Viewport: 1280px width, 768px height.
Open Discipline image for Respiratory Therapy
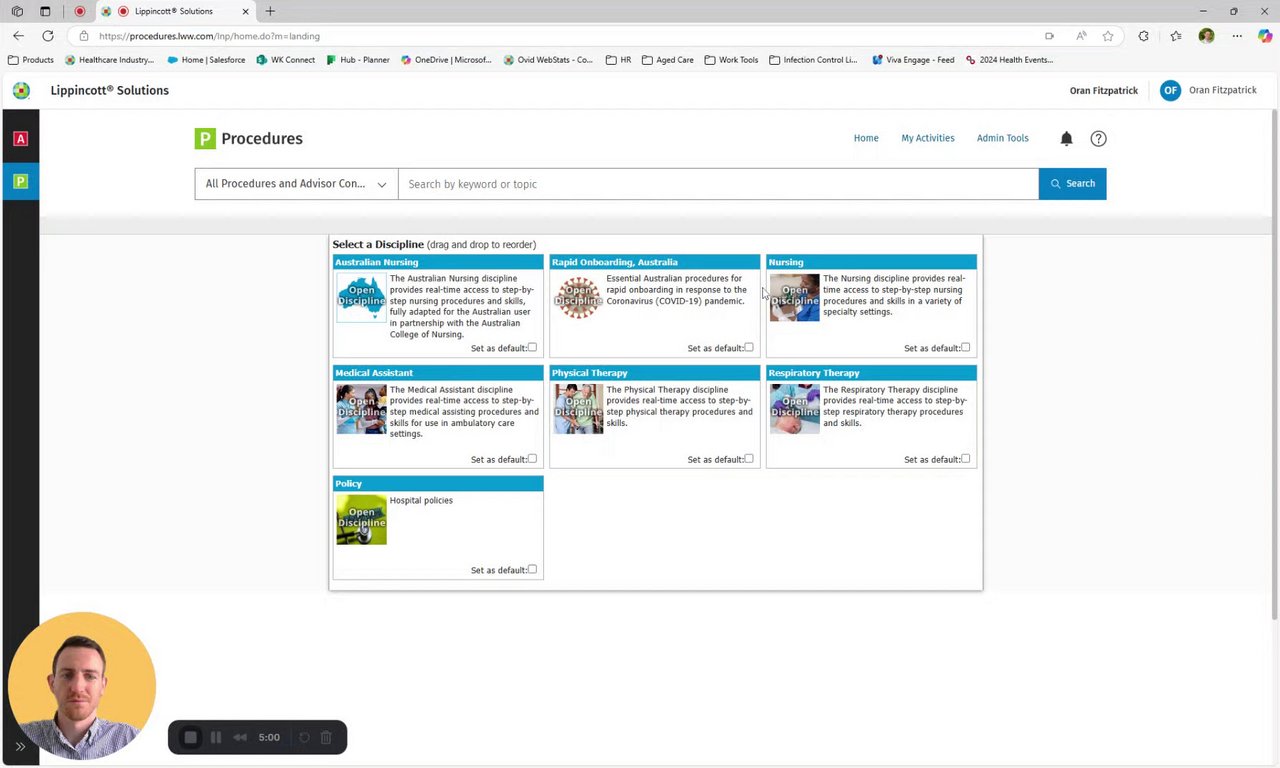(794, 408)
